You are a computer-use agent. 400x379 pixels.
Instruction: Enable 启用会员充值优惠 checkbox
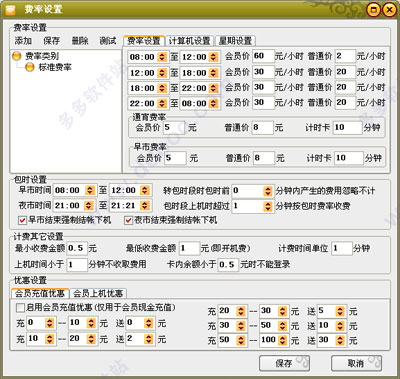pyautogui.click(x=20, y=307)
